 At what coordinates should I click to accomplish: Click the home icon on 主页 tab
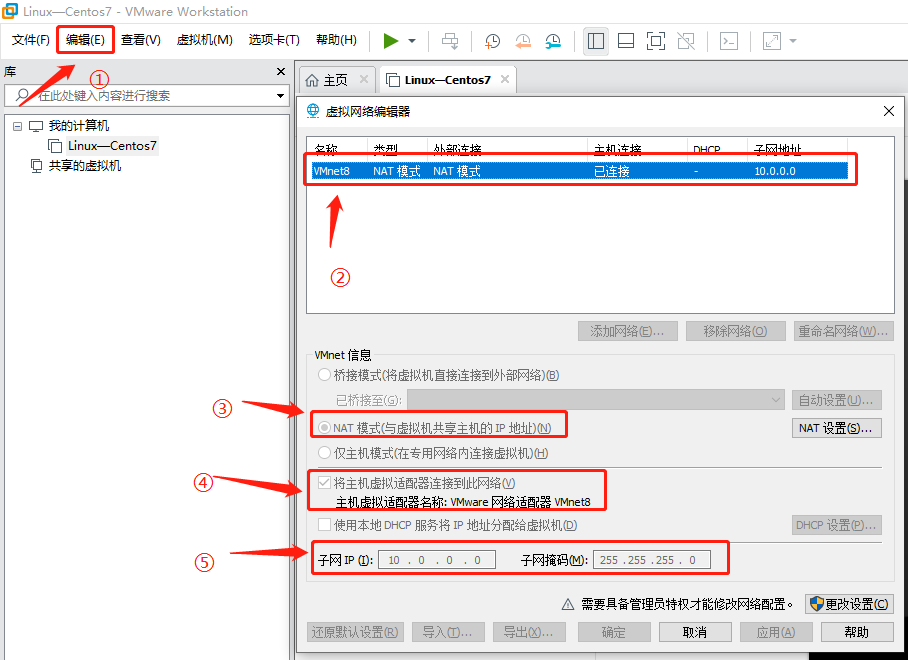click(312, 80)
